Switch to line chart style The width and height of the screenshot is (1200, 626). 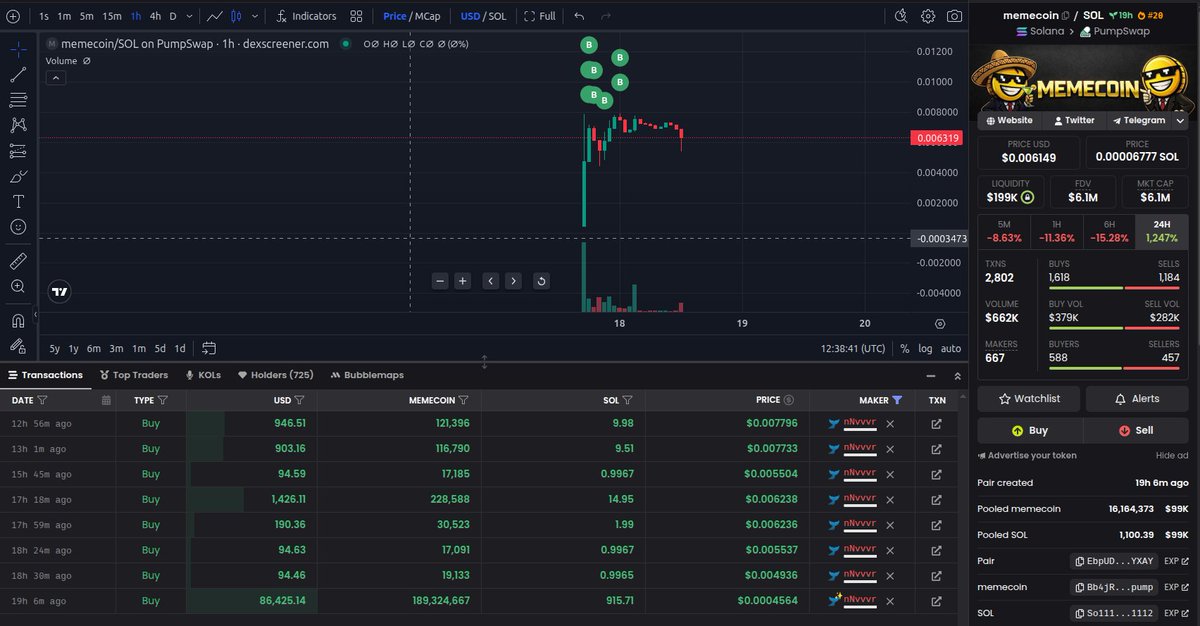tap(214, 16)
